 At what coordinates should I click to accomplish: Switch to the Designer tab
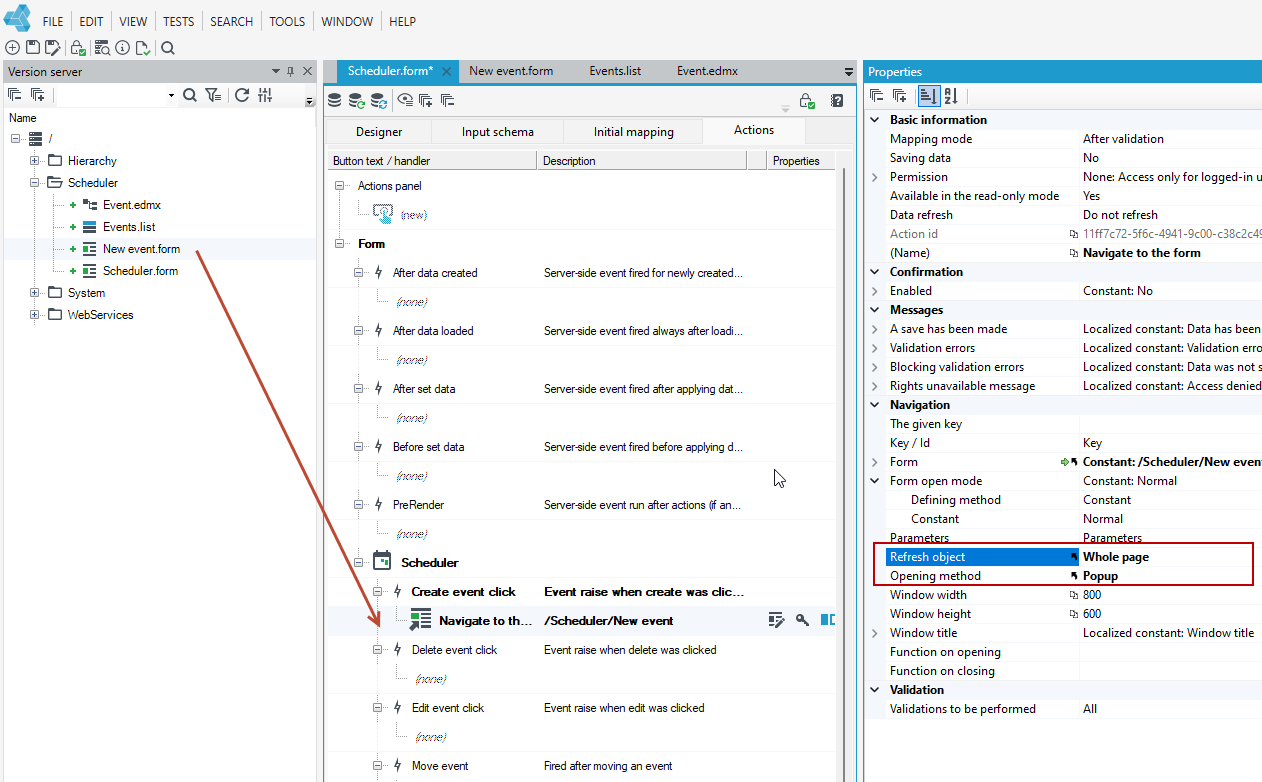coord(379,132)
